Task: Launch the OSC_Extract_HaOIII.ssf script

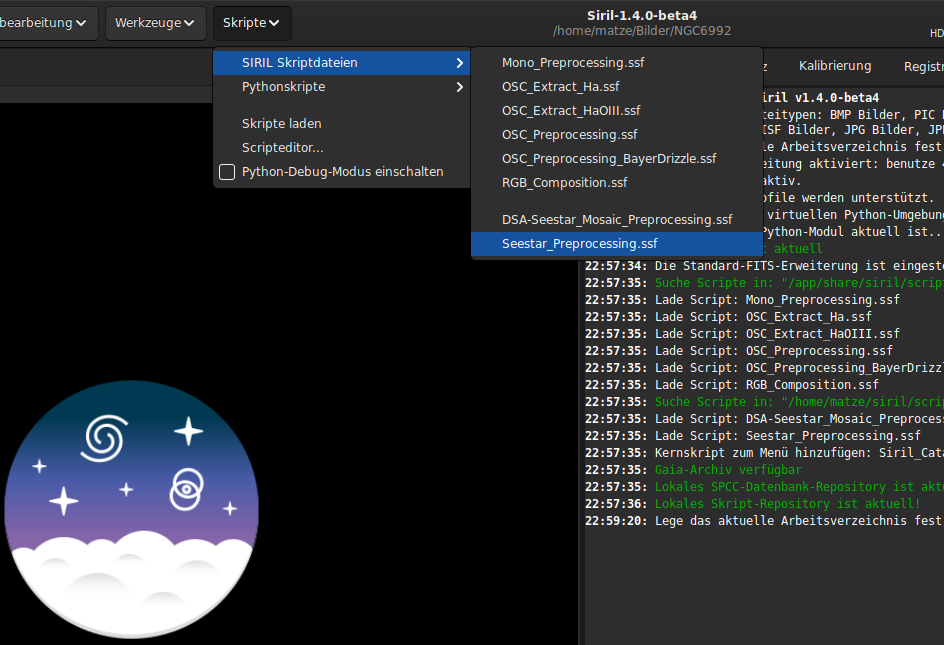Action: [x=571, y=111]
